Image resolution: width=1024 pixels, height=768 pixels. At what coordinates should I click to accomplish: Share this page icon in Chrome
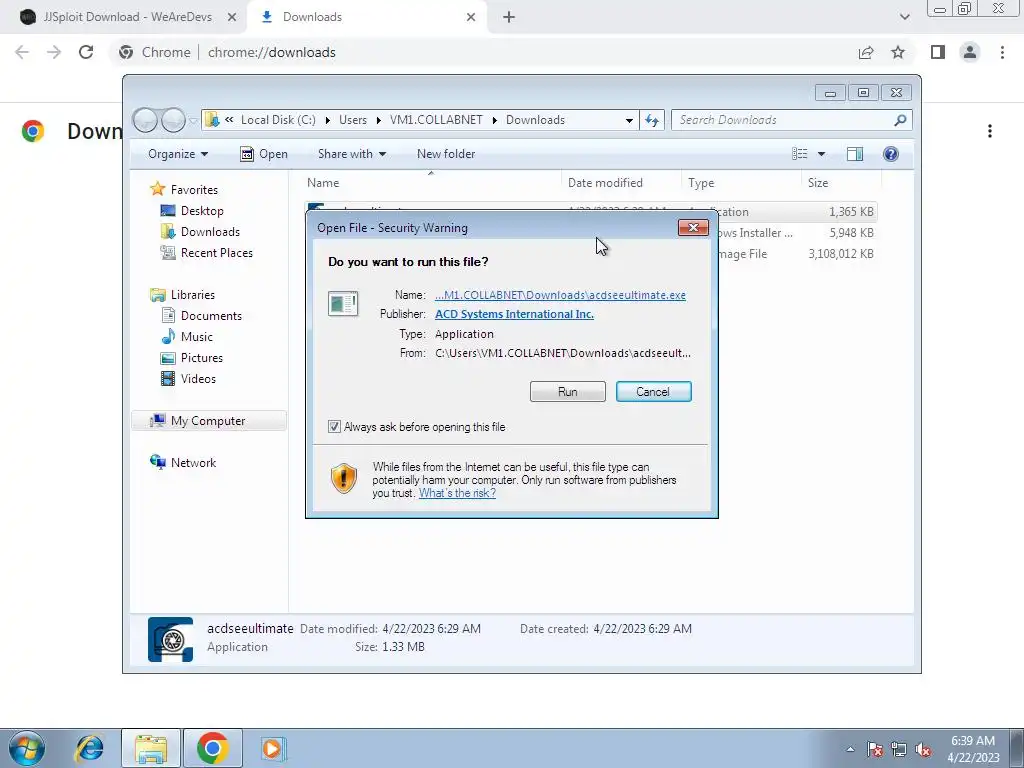coord(866,52)
